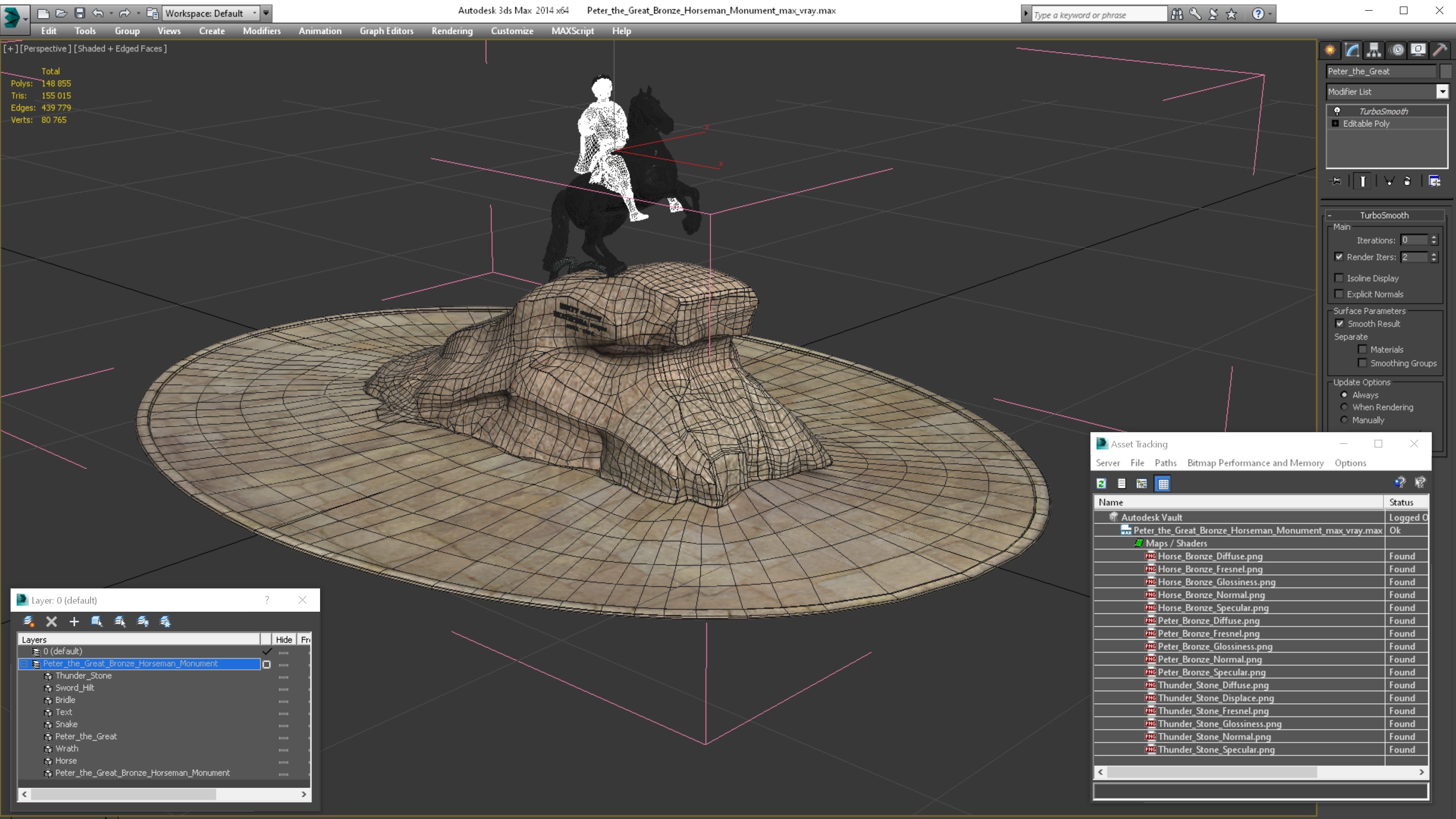Select the When Rendering update option
1456x819 pixels.
click(x=1345, y=407)
